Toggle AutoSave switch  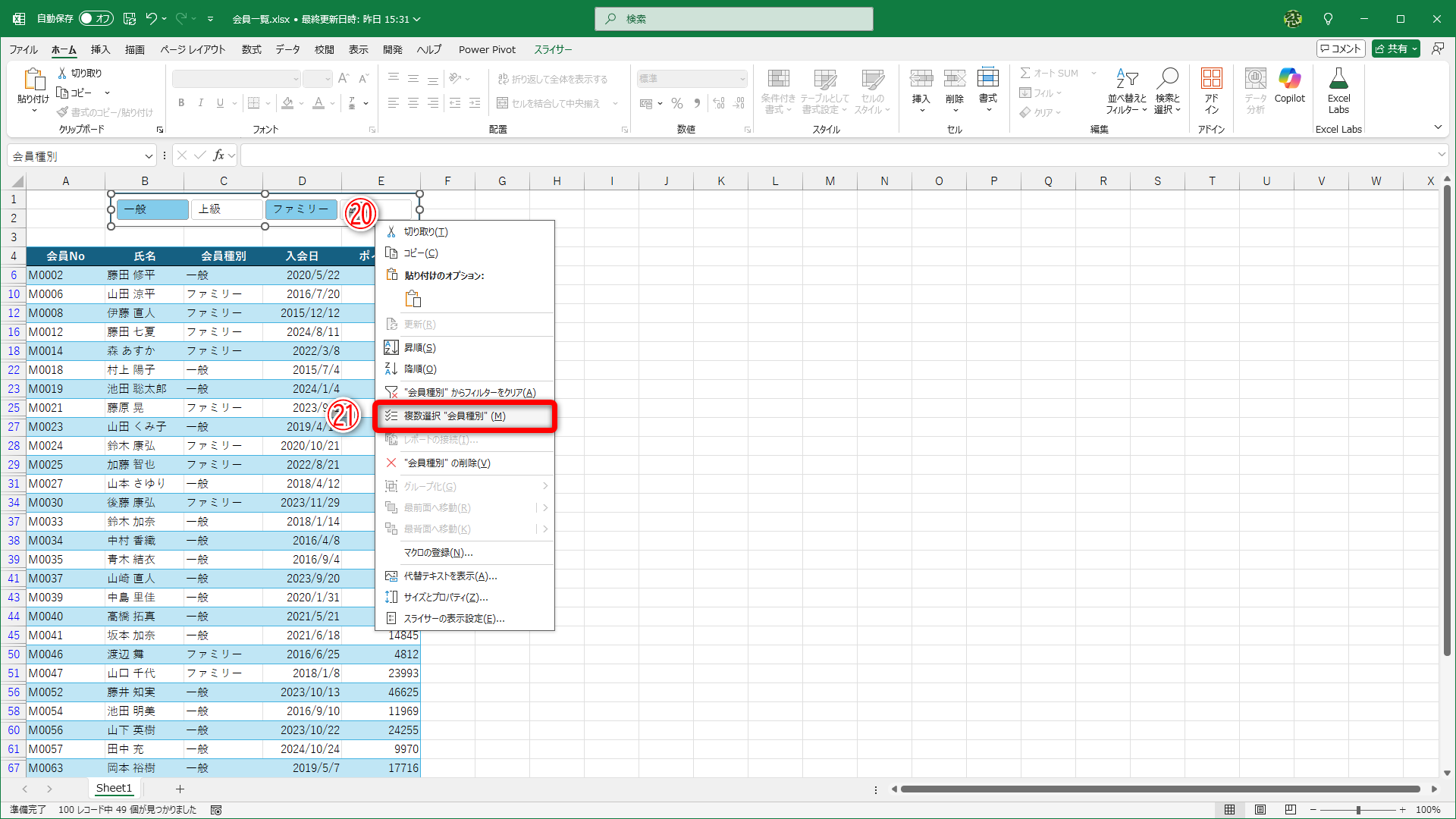click(x=96, y=18)
